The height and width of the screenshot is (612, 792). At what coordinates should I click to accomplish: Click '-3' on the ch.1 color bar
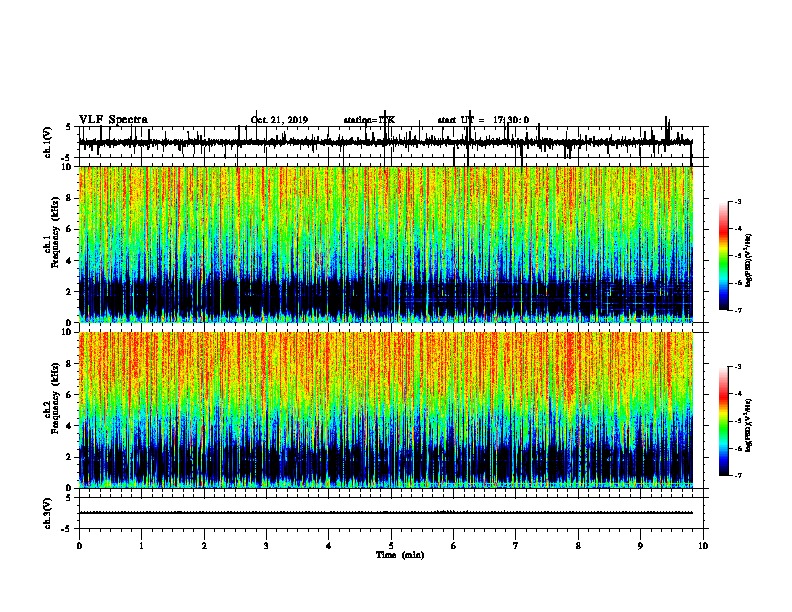[738, 201]
